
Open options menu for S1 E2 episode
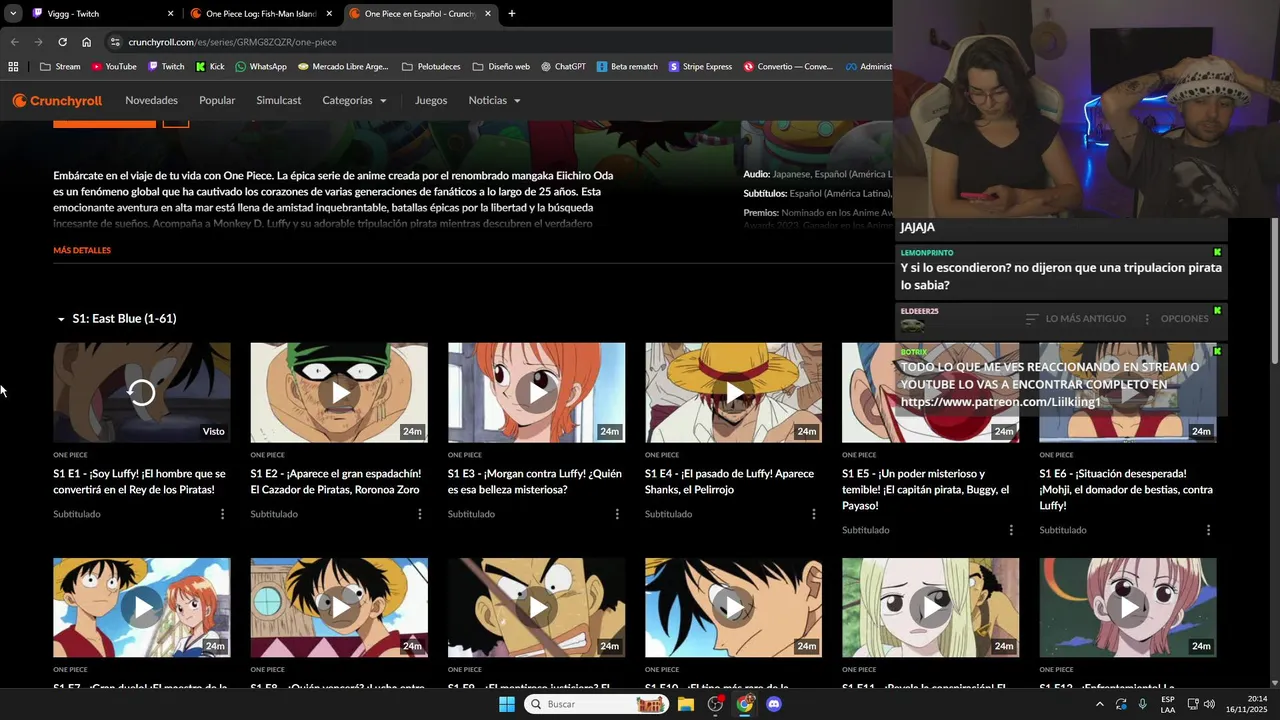click(x=419, y=514)
